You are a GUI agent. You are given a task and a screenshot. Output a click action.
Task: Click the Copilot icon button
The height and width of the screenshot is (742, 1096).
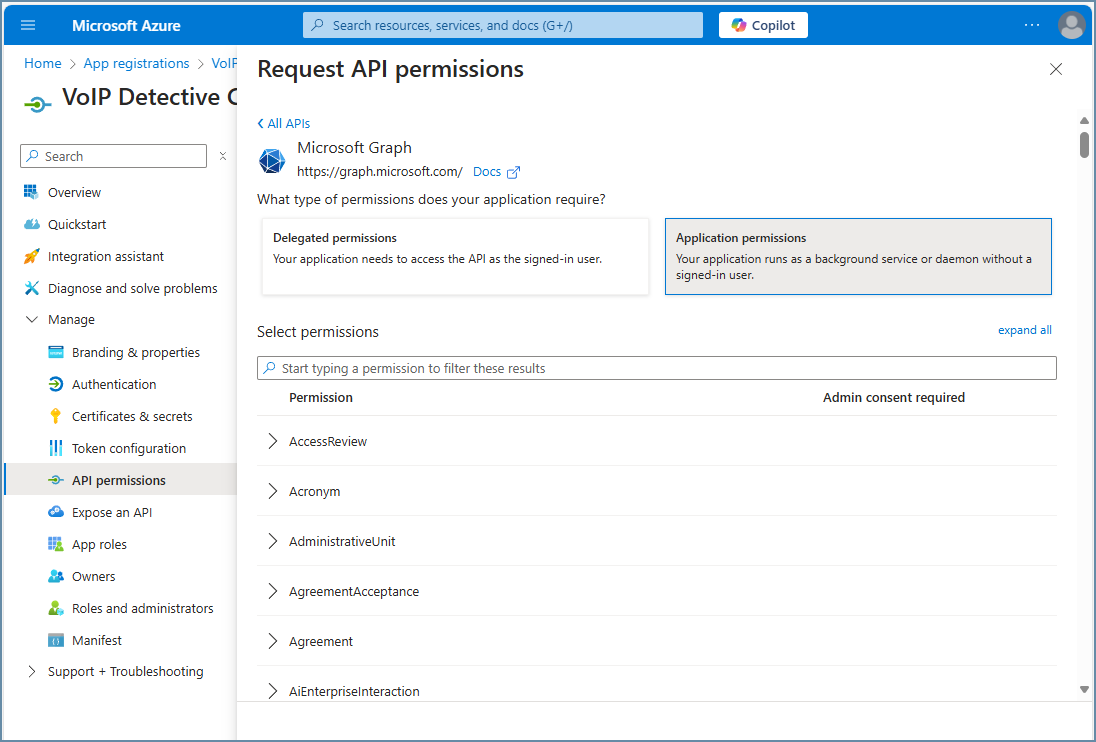[x=763, y=25]
